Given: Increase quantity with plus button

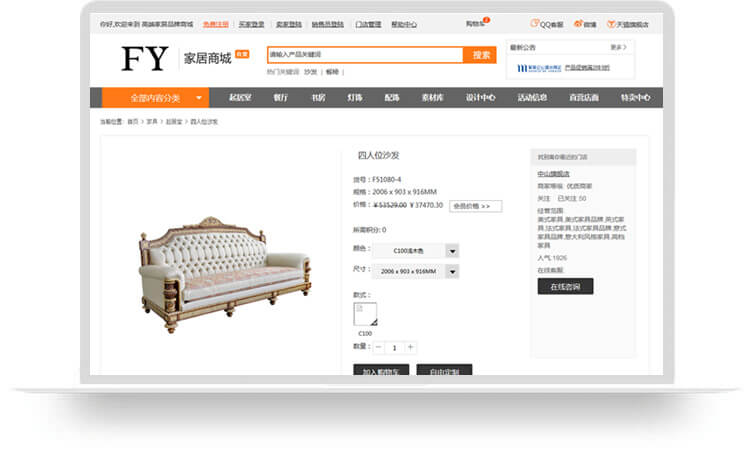Looking at the screenshot, I should click(x=410, y=347).
